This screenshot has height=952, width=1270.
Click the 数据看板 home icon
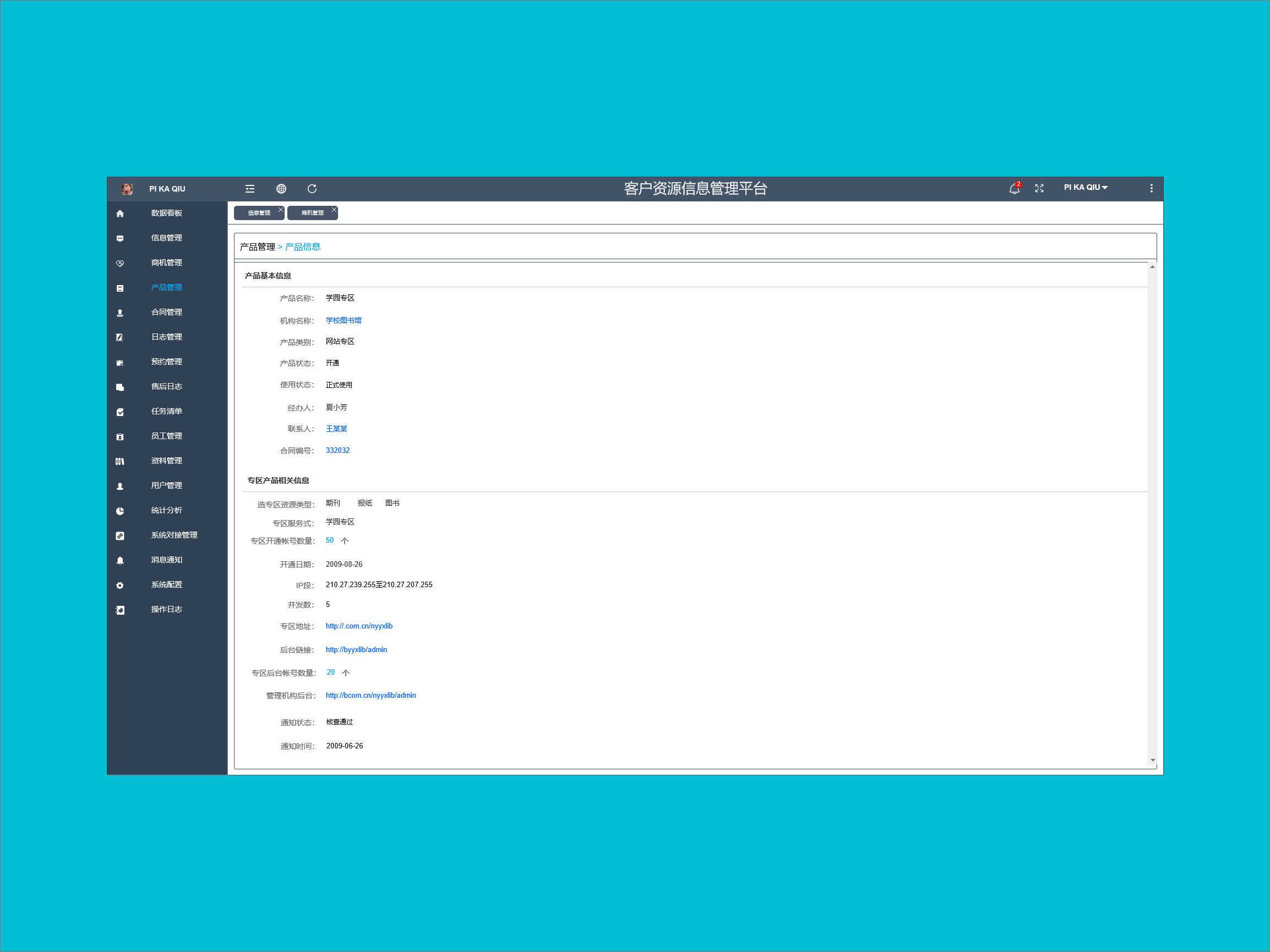pyautogui.click(x=120, y=214)
